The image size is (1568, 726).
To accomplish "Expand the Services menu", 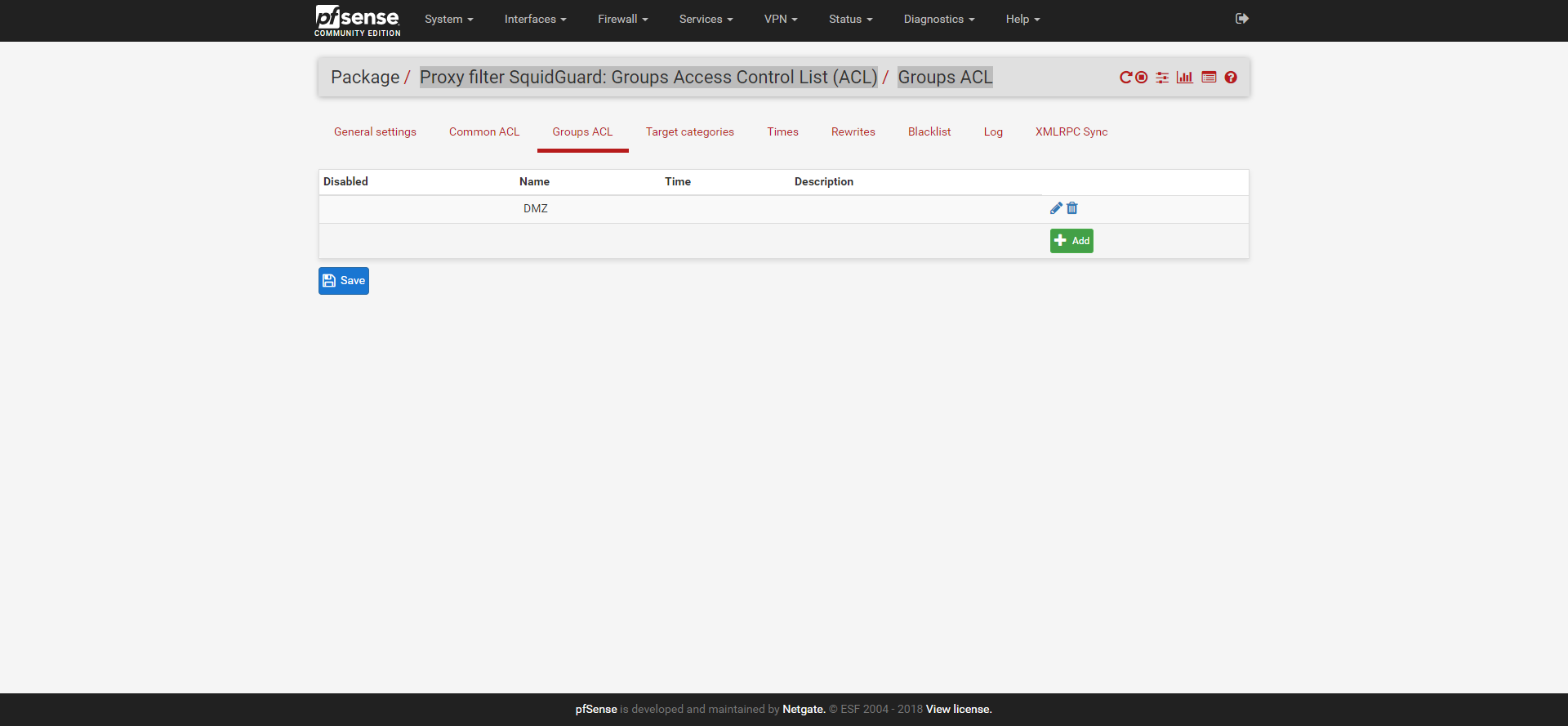I will click(x=706, y=20).
